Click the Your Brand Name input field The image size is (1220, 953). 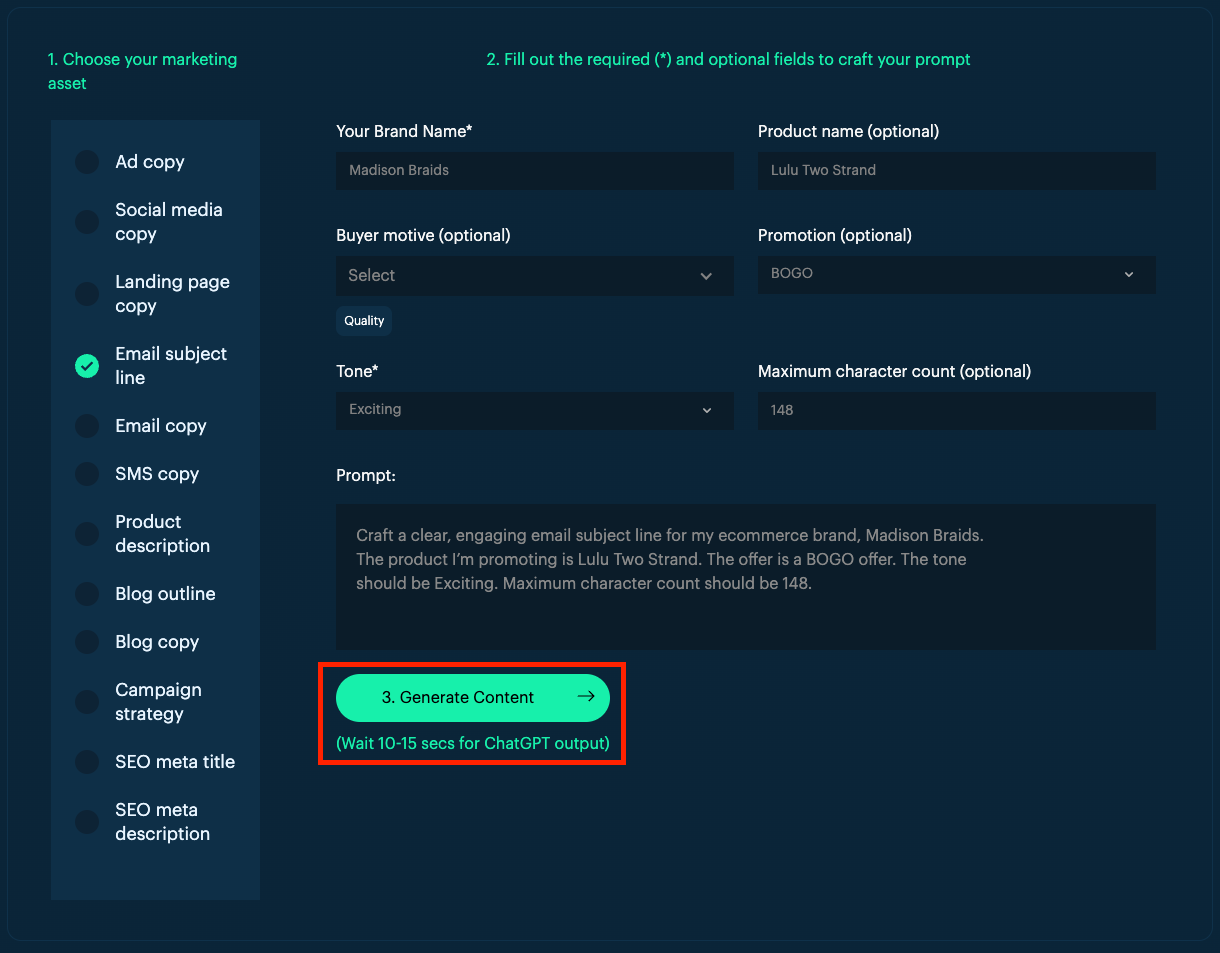(535, 170)
